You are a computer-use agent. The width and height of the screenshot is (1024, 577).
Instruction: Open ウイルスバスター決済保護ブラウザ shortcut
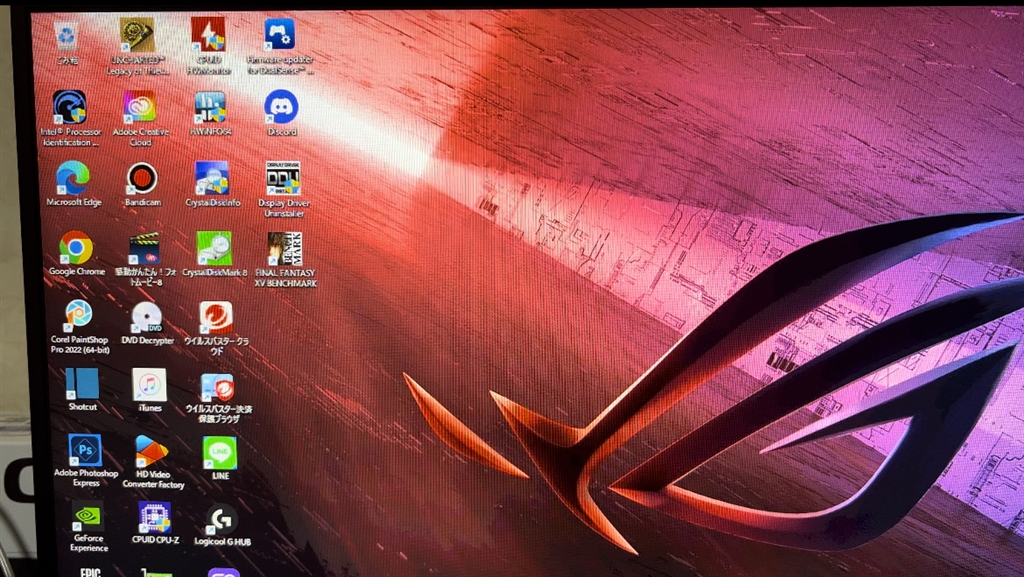click(x=217, y=387)
